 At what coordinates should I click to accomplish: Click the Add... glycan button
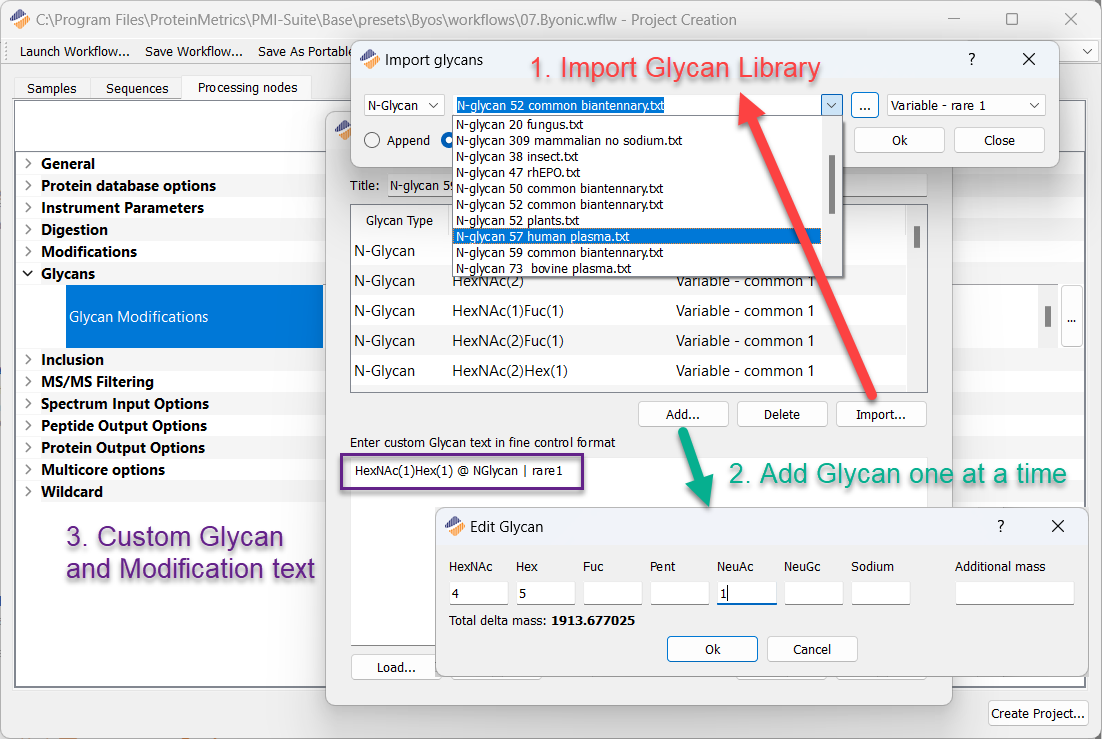click(x=683, y=414)
